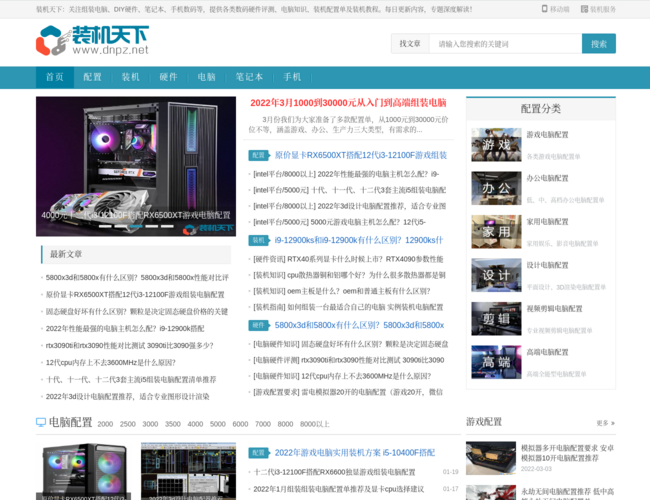Viewport: 650px width, 500px height.
Task: Open latest article 5800x3d和5800x有什么区别
Action: pos(137,278)
